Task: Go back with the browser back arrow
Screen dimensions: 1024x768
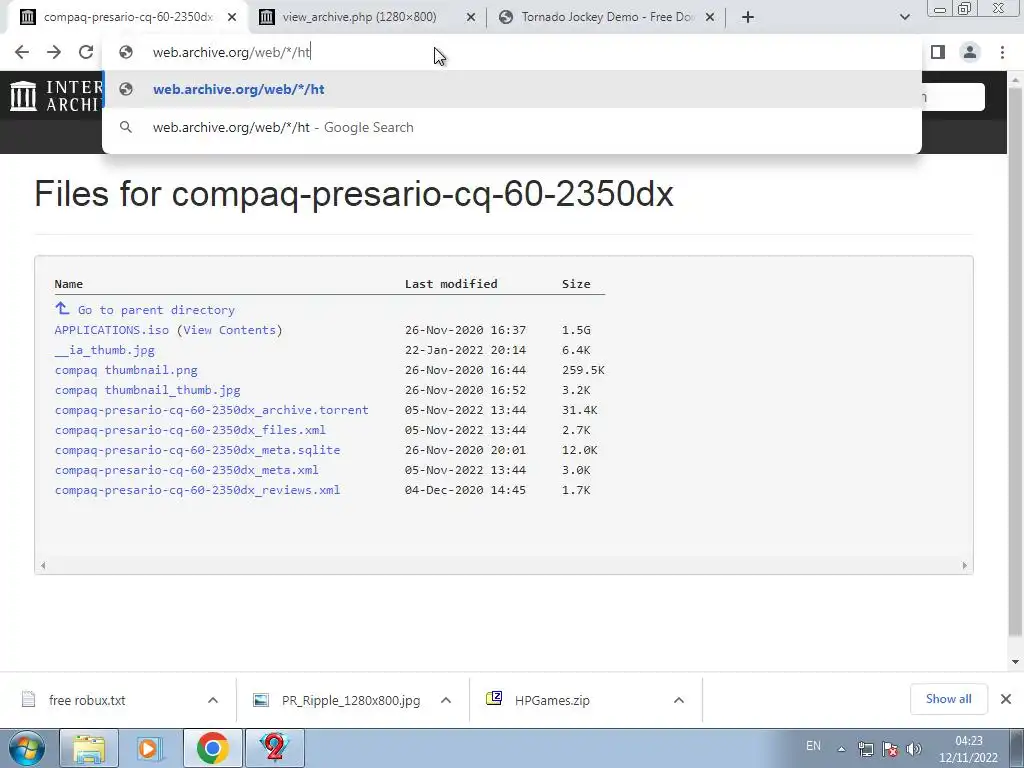Action: (x=22, y=52)
